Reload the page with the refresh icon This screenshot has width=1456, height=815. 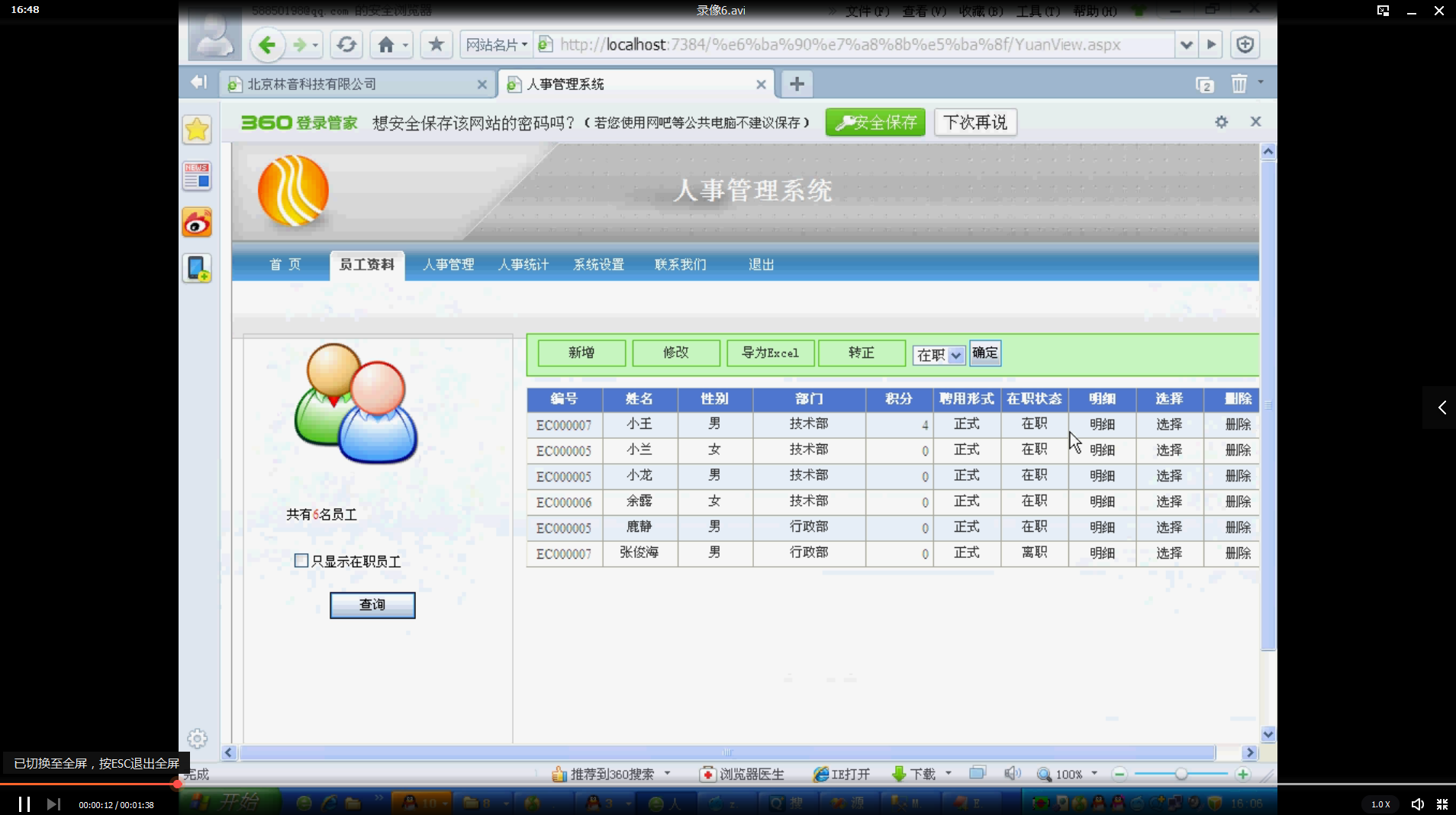[346, 45]
